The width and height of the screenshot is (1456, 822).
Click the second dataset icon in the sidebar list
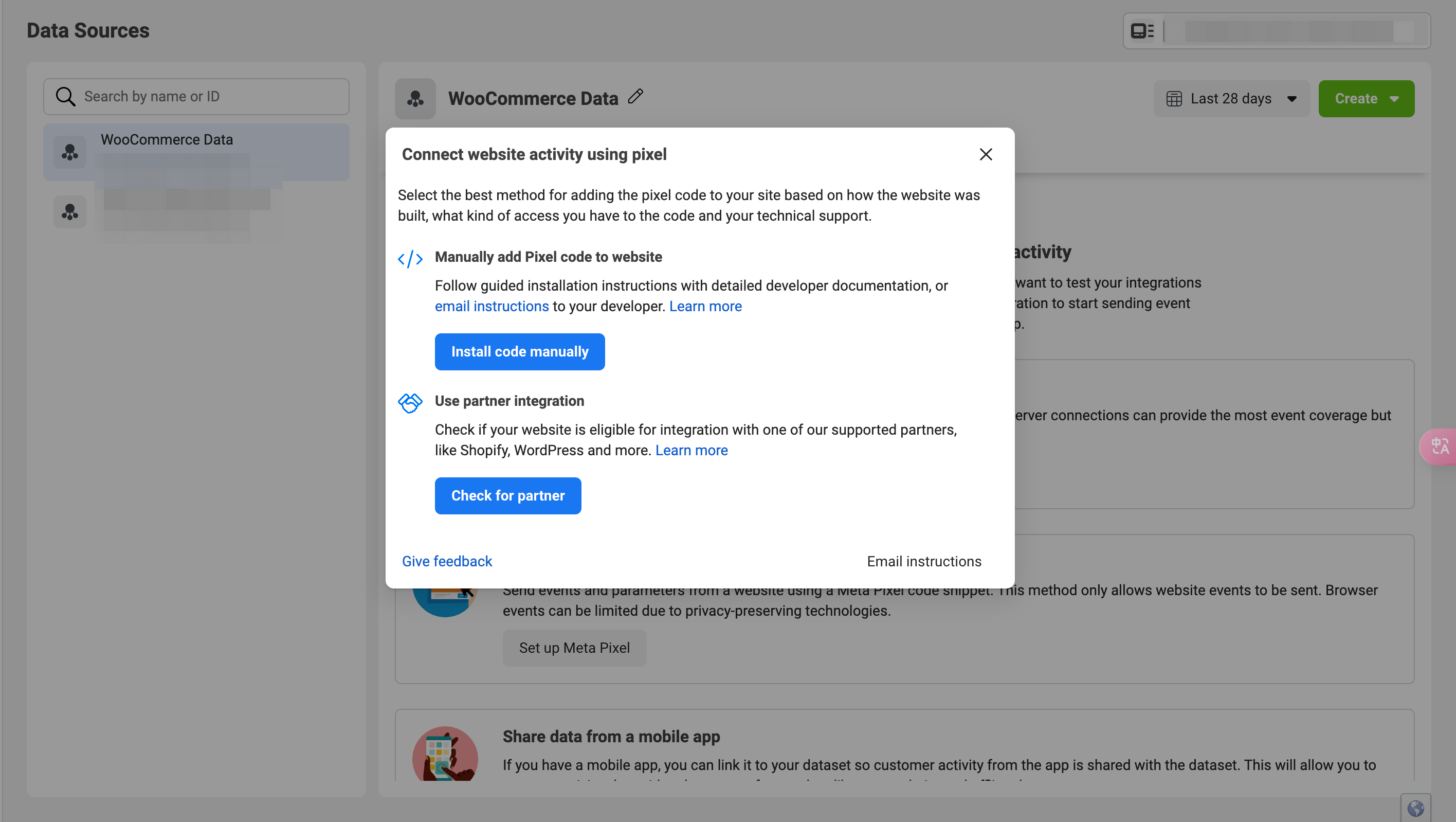point(70,212)
